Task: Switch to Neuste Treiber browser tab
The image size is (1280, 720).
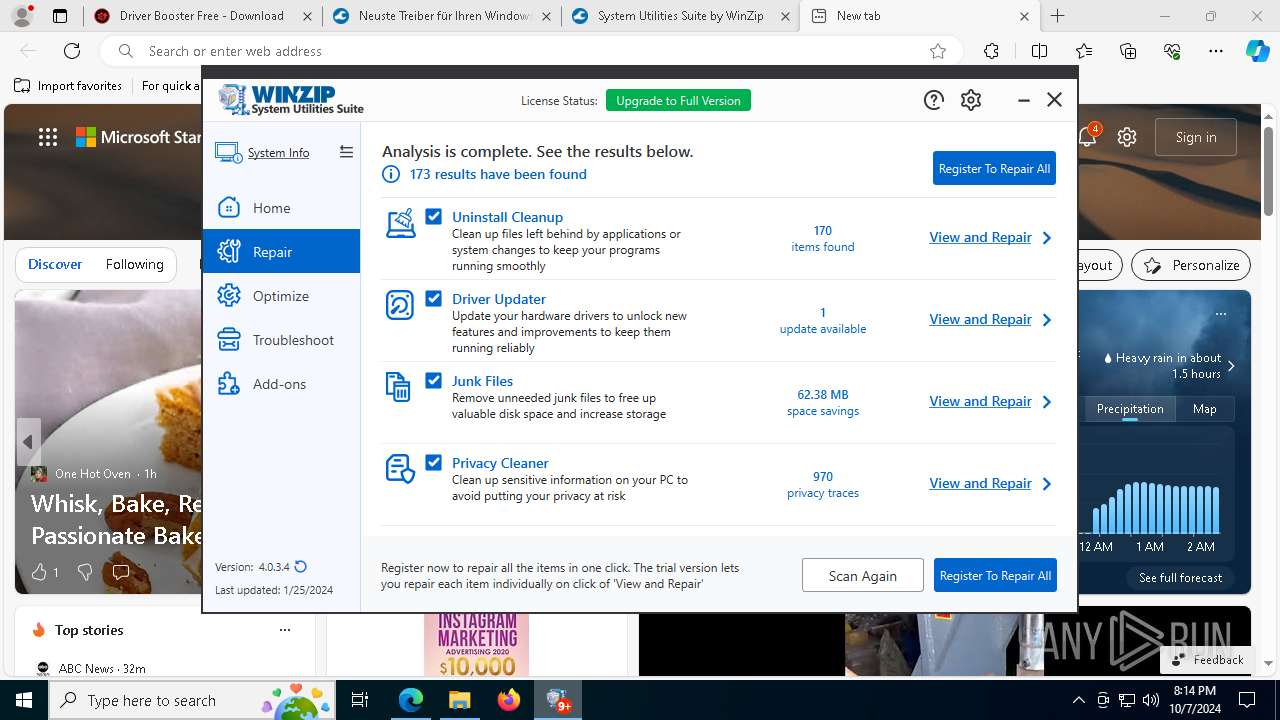Action: [x=441, y=16]
